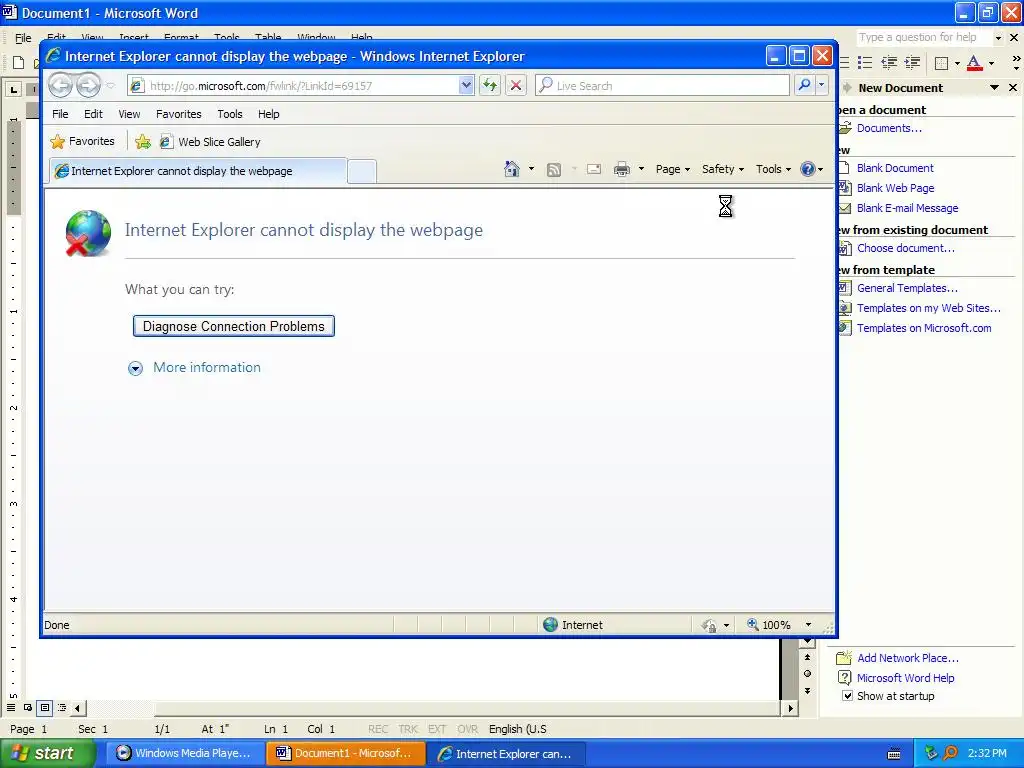This screenshot has width=1024, height=768.
Task: Open the IE File menu
Action: click(x=60, y=114)
